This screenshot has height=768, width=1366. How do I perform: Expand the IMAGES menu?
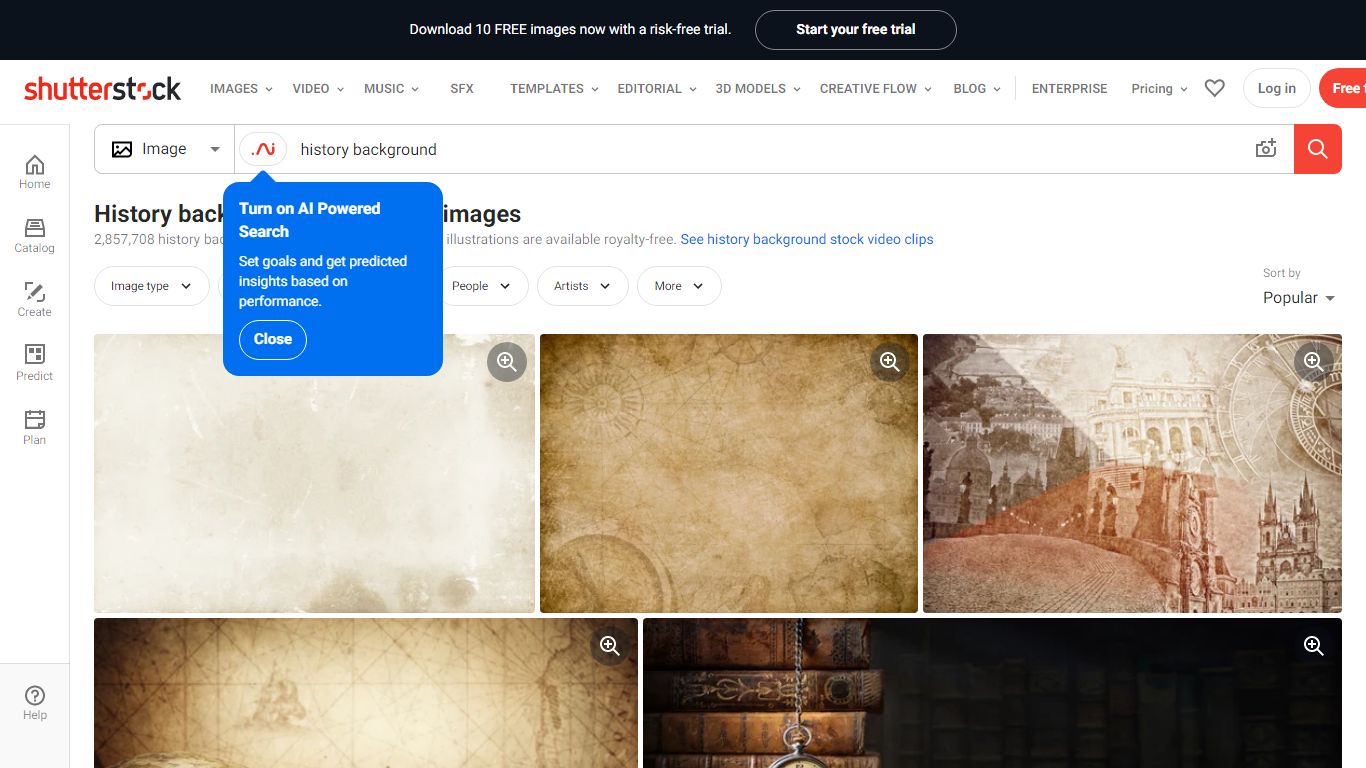point(241,89)
